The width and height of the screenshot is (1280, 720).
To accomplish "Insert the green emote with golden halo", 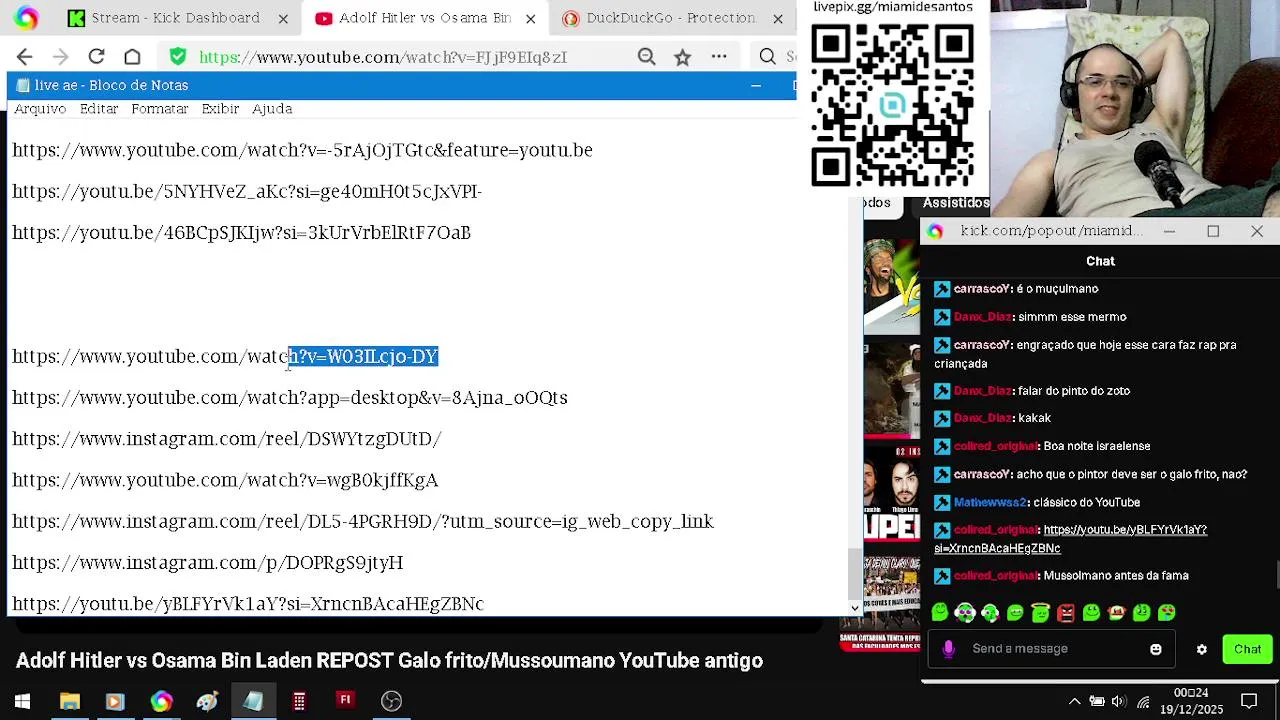I will [x=1041, y=612].
